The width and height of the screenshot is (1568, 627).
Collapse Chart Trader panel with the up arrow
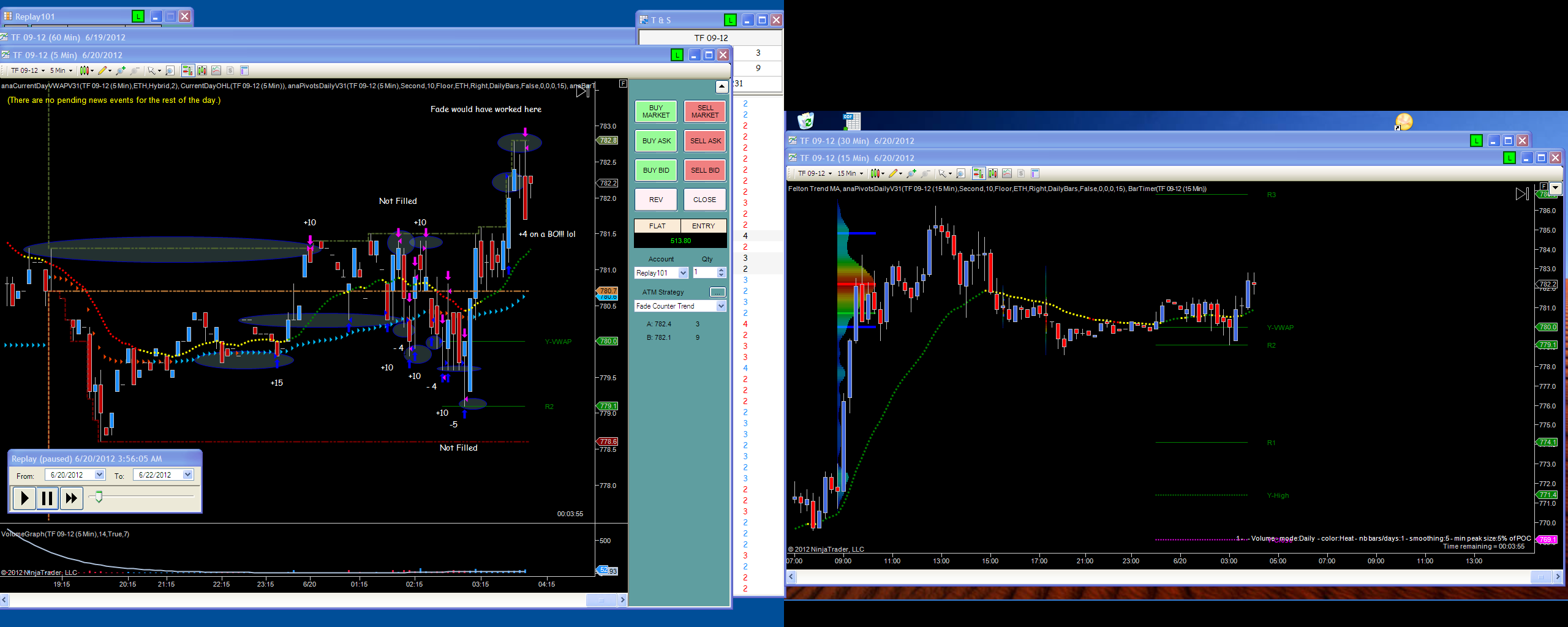click(x=722, y=86)
